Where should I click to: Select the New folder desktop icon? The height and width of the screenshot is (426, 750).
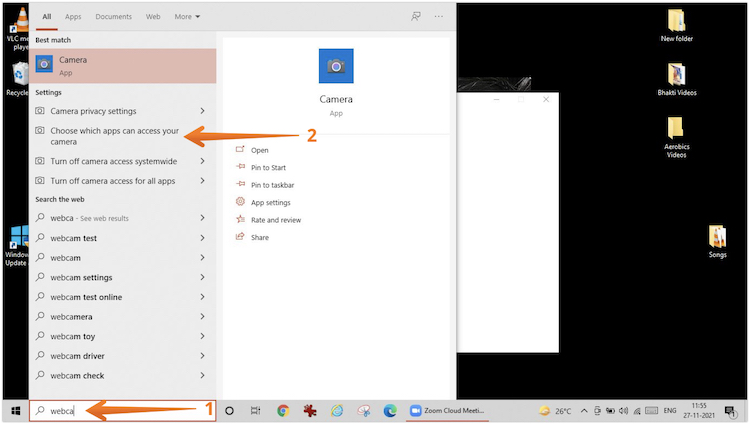pyautogui.click(x=676, y=26)
